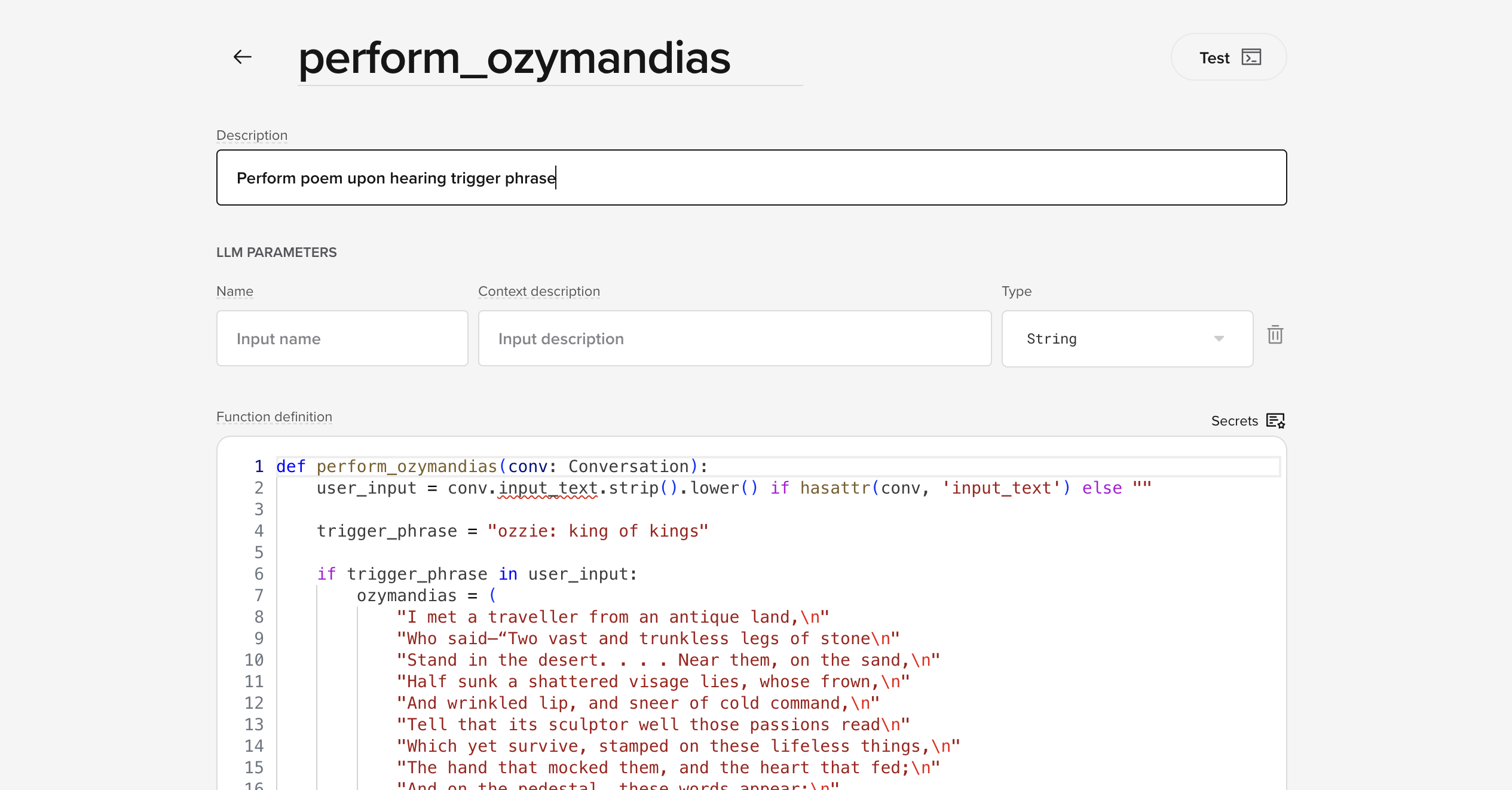Click the trigger phrase string on line 4
Screen dimensions: 1512x790
pyautogui.click(x=597, y=531)
